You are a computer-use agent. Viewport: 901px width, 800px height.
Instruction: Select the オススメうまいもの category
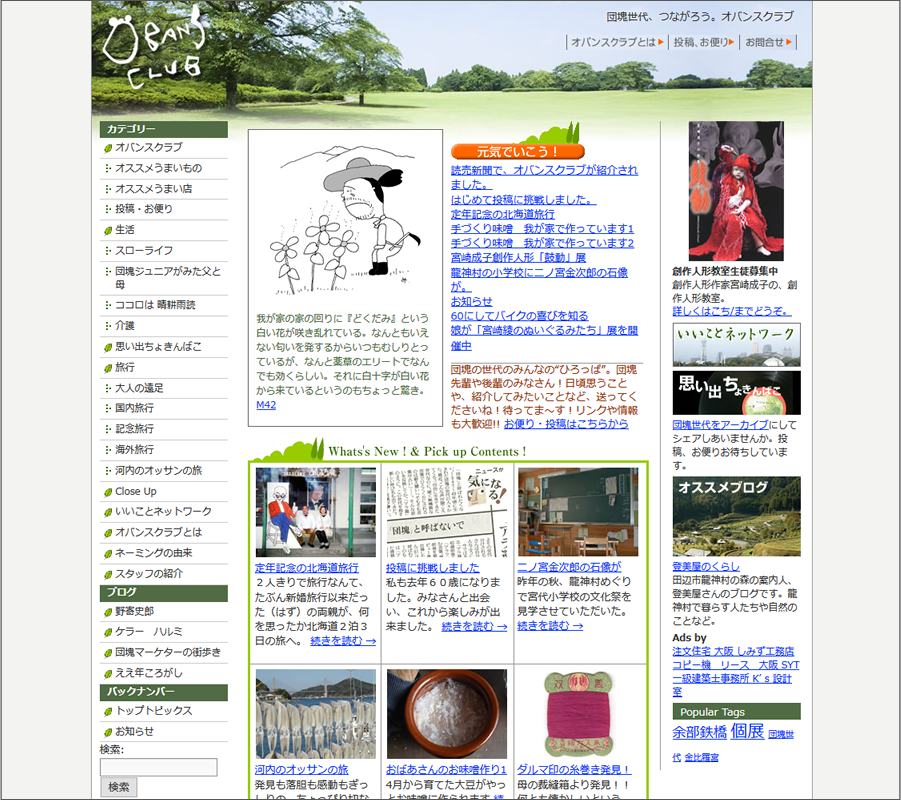(x=158, y=168)
